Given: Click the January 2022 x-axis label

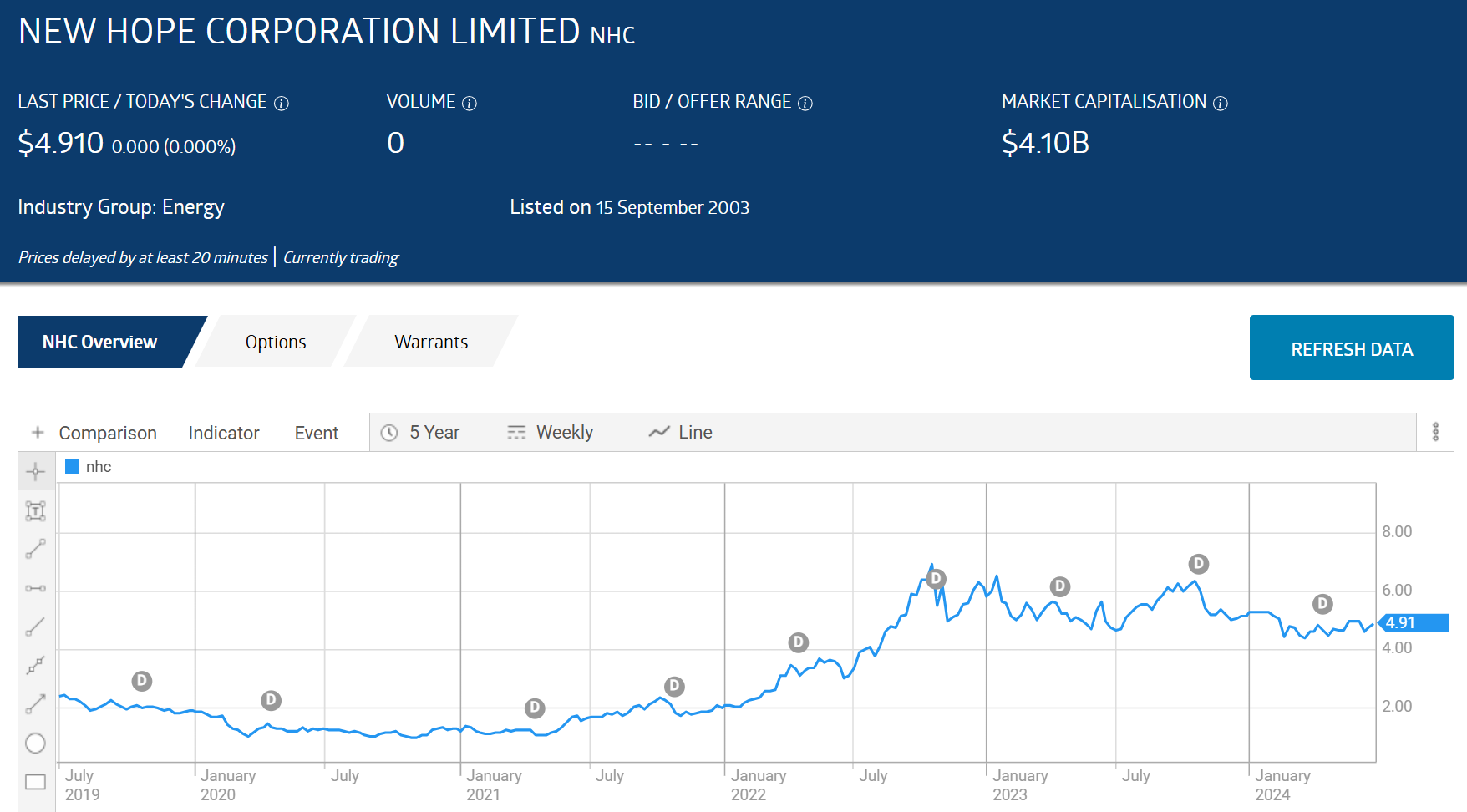Looking at the screenshot, I should (758, 785).
